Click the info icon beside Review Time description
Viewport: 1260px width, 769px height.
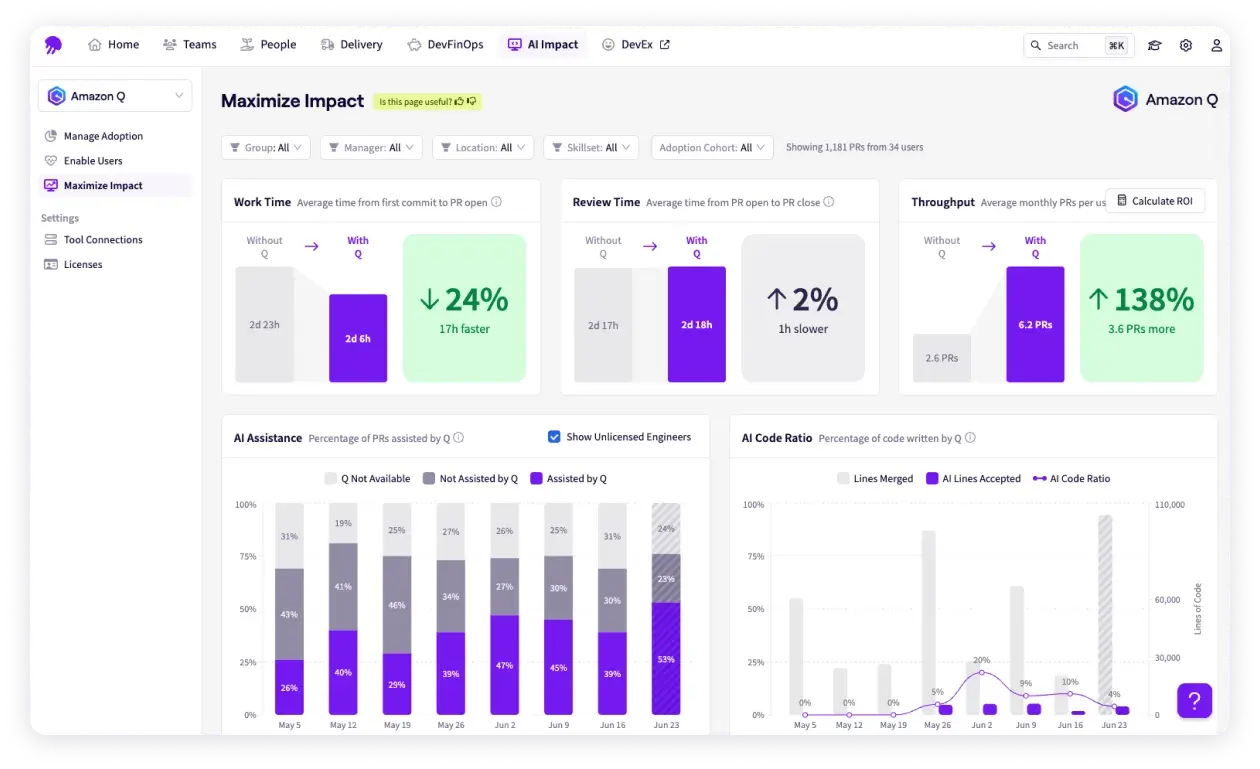click(x=828, y=202)
